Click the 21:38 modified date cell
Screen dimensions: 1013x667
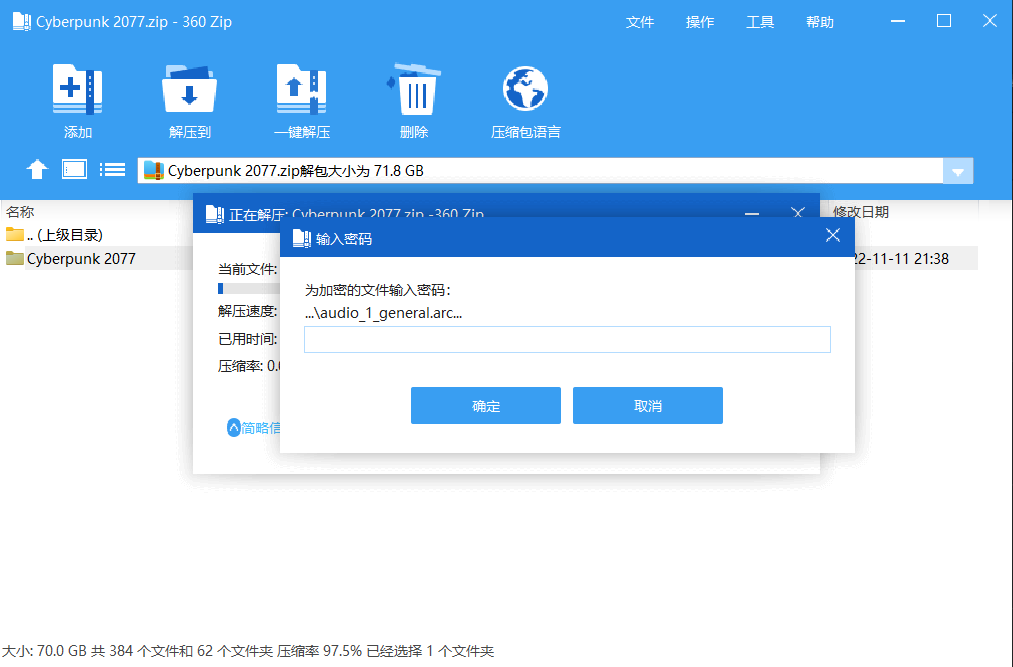(901, 259)
